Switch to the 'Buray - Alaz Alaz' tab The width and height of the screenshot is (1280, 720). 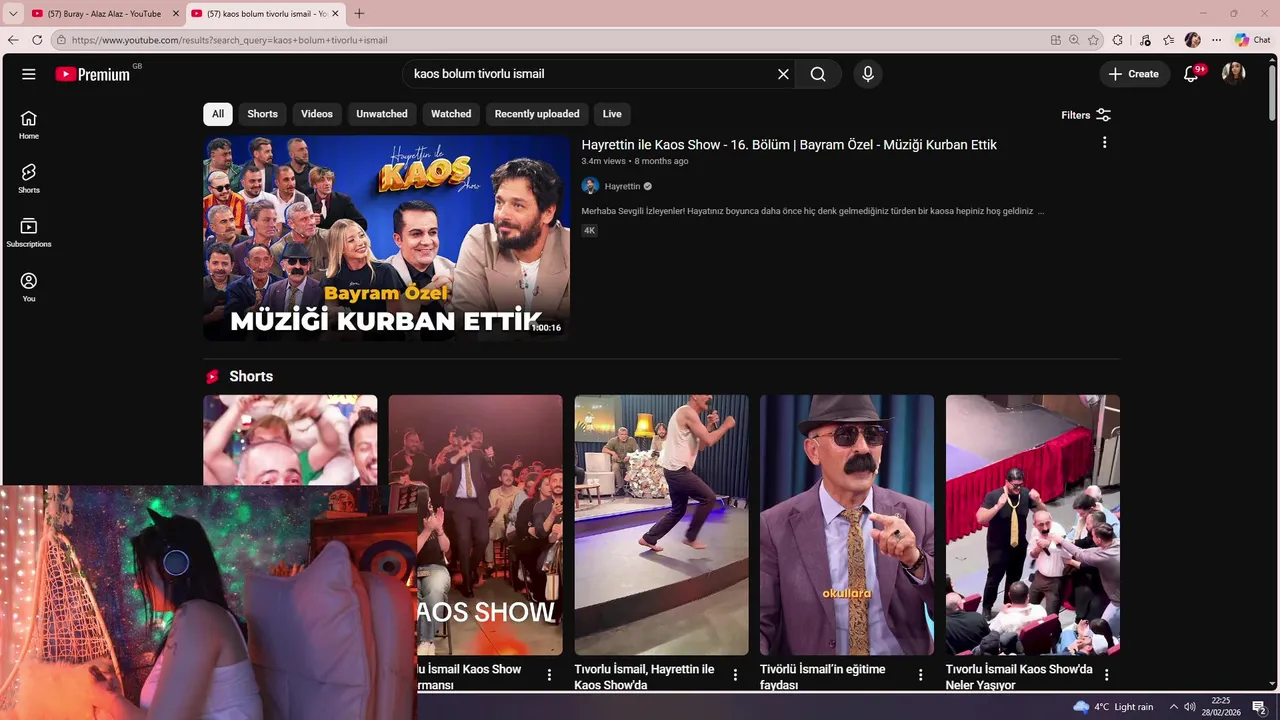click(x=104, y=14)
